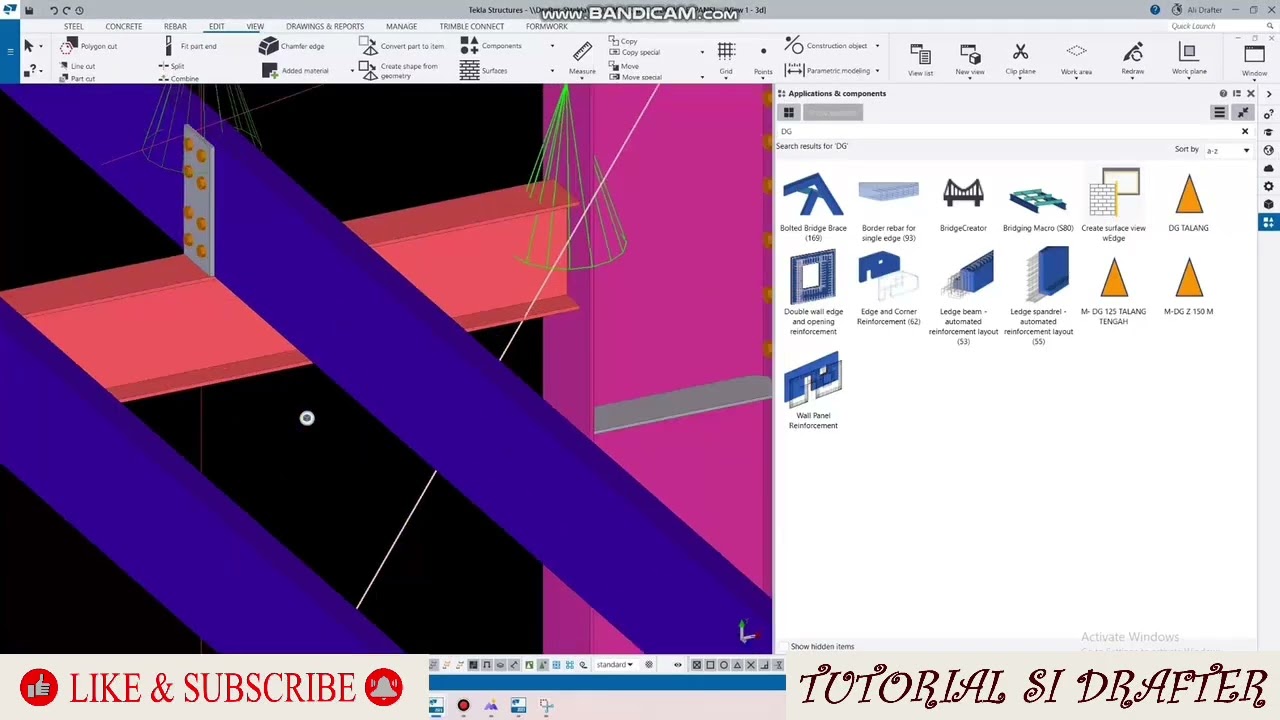
Task: Open the Added material tool
Action: tap(296, 71)
